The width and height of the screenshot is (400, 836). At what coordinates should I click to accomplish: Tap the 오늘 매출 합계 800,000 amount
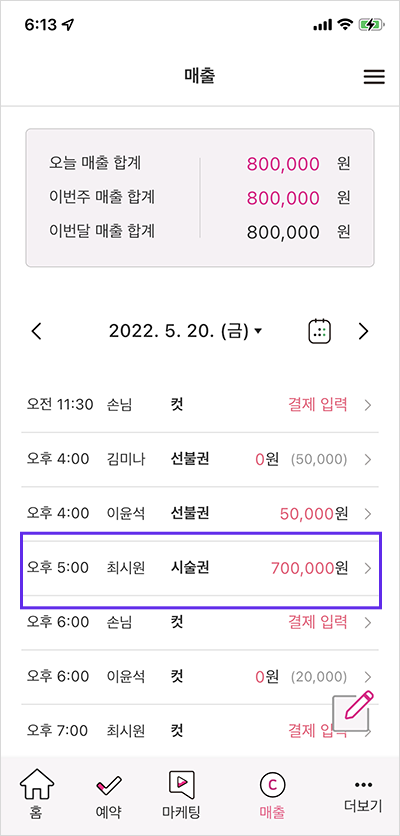click(x=283, y=164)
